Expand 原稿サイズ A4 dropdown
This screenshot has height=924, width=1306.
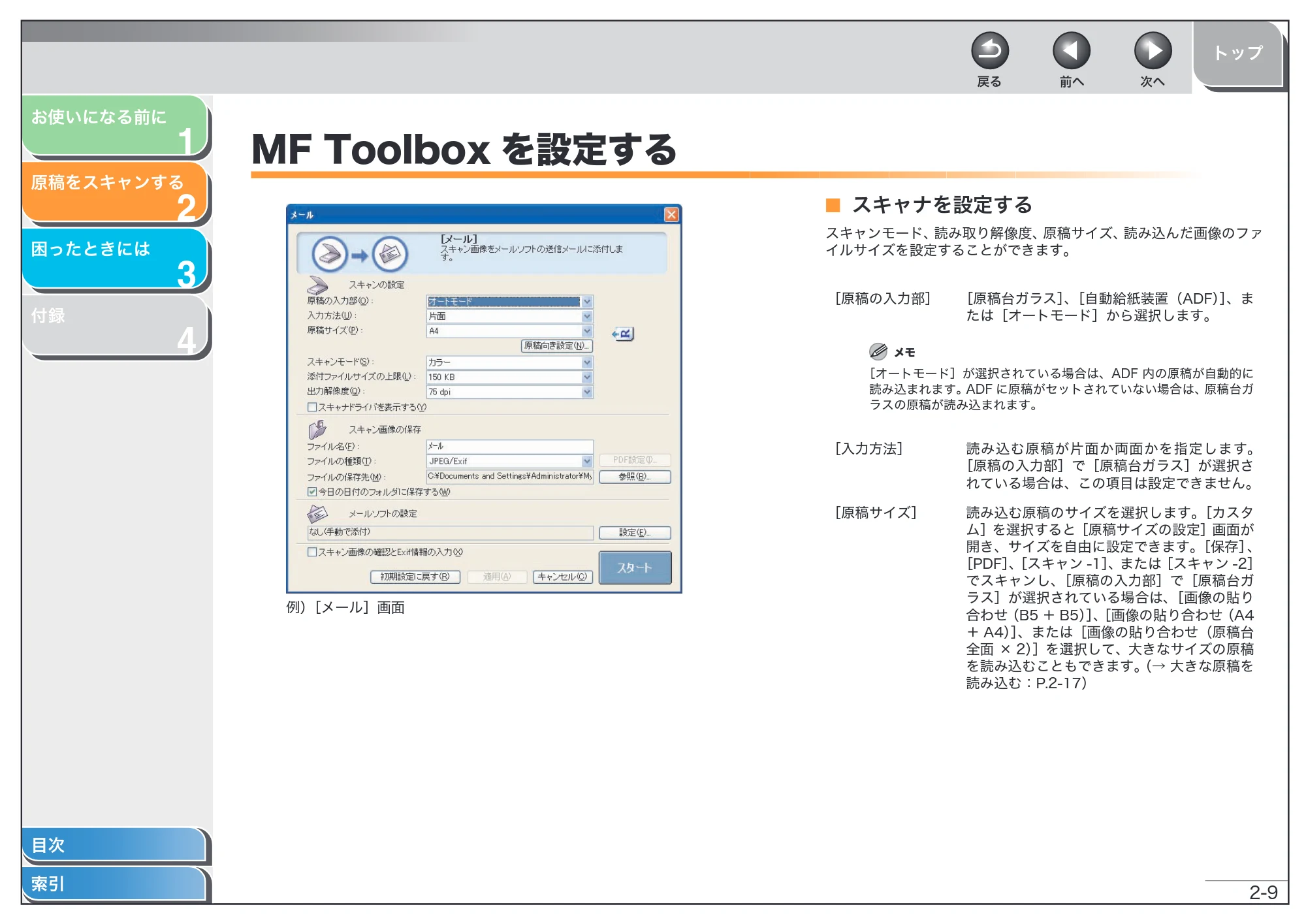tap(587, 331)
